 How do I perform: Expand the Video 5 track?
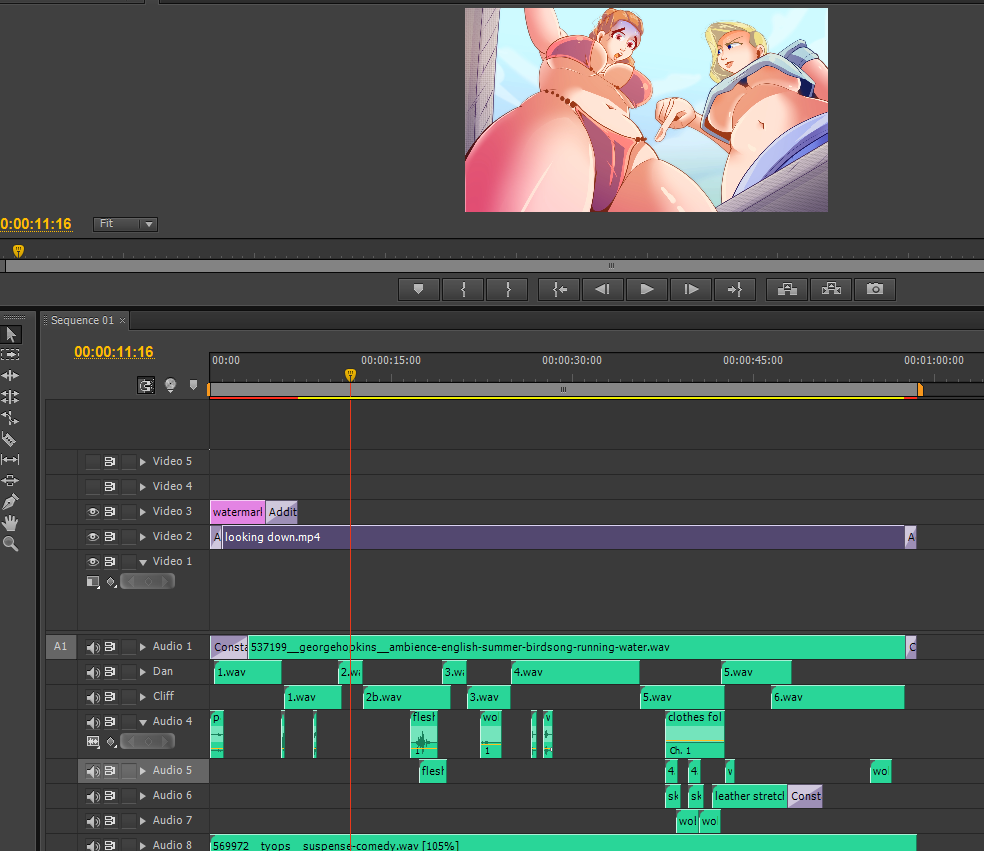(143, 462)
